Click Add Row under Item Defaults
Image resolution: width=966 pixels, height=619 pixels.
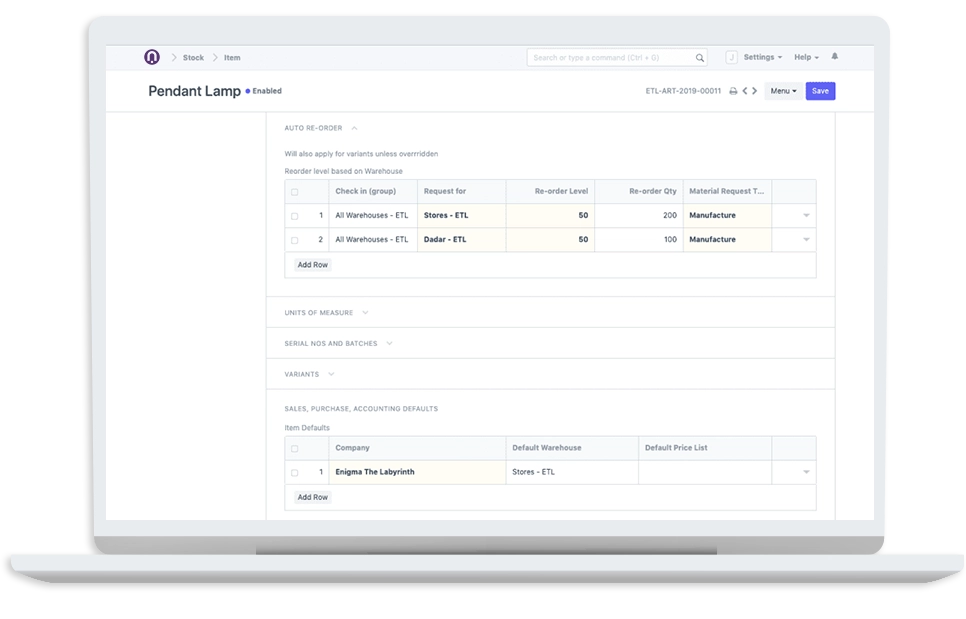pyautogui.click(x=312, y=497)
